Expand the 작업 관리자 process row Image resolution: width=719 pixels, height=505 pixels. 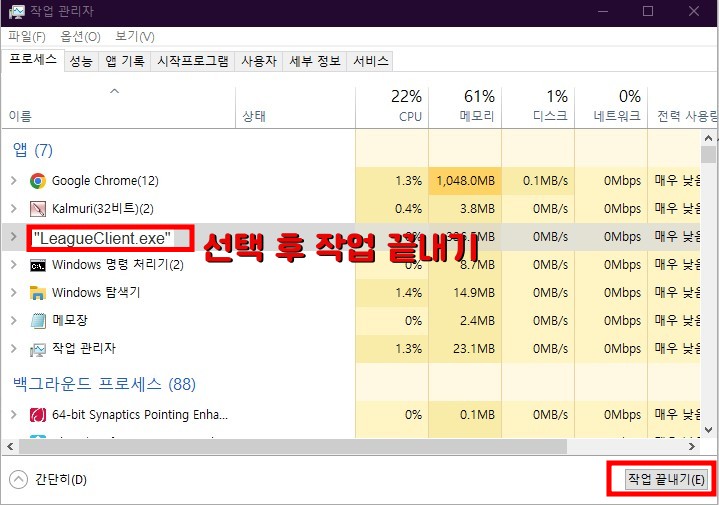pyautogui.click(x=14, y=349)
